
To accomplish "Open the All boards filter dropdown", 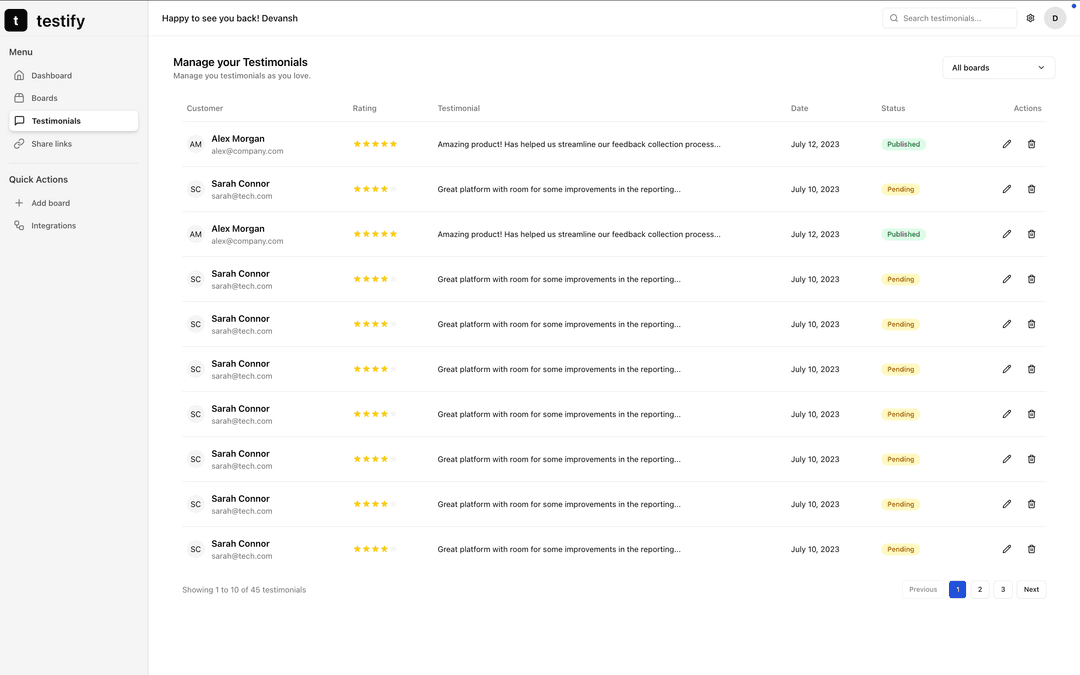I will (x=997, y=67).
